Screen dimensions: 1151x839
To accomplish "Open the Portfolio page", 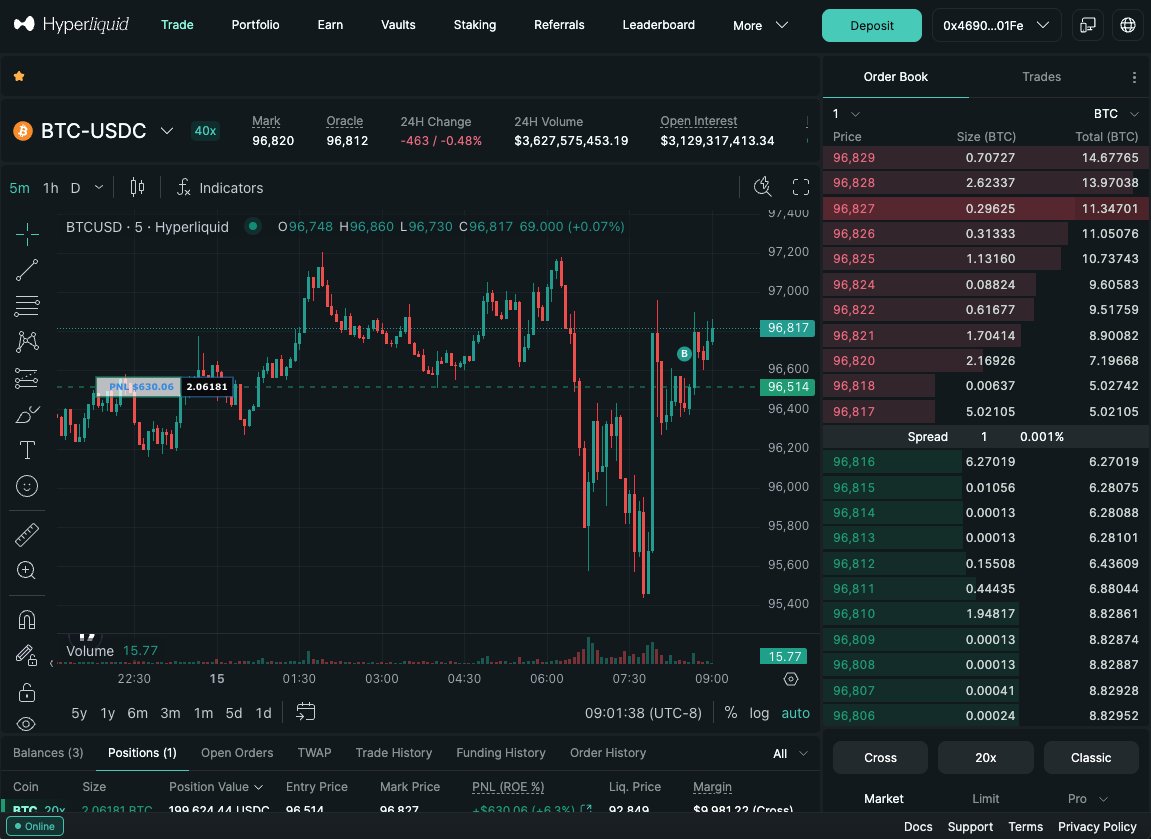I will pyautogui.click(x=255, y=25).
